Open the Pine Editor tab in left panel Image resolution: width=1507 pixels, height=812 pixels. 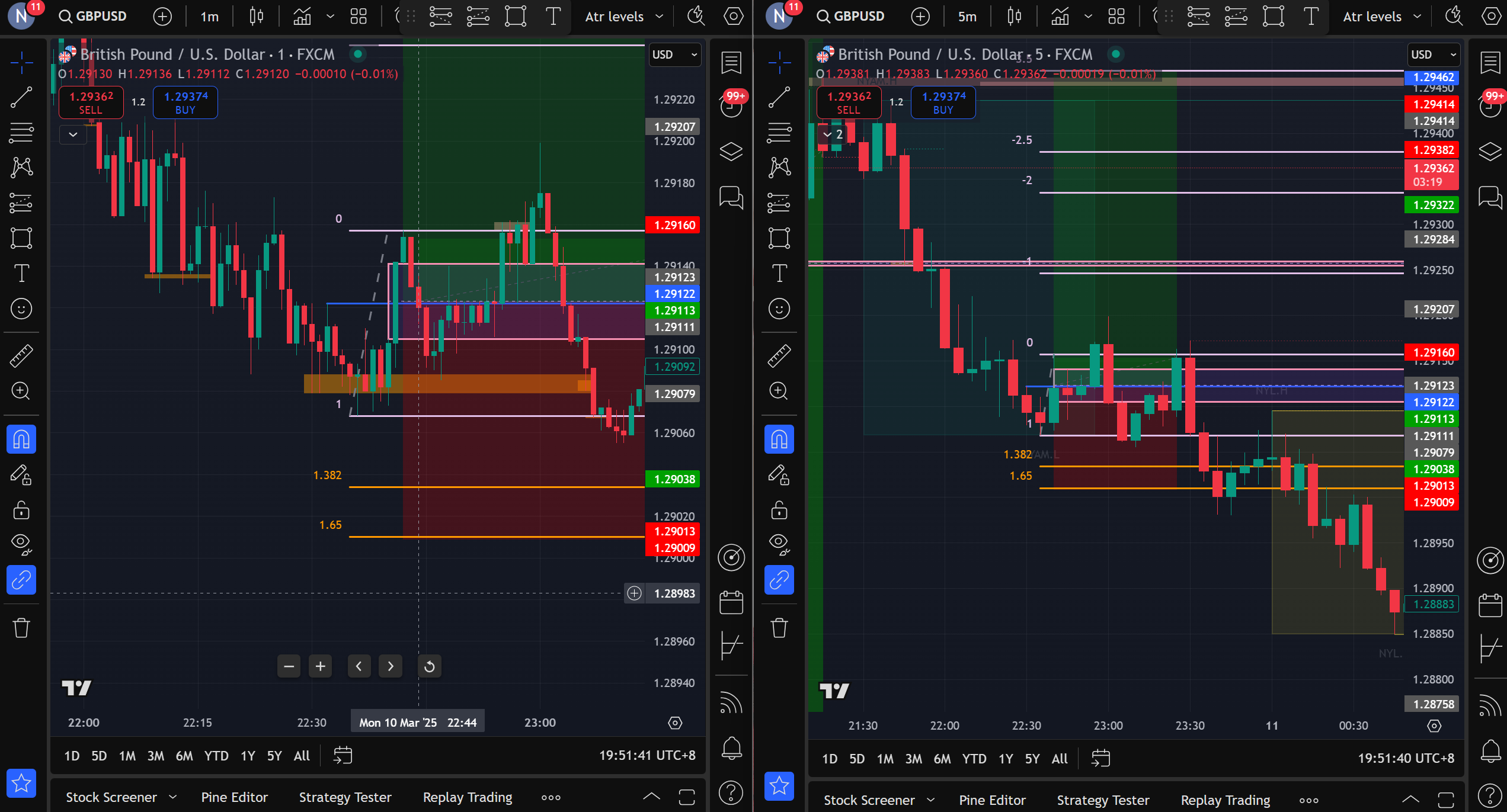click(x=234, y=797)
